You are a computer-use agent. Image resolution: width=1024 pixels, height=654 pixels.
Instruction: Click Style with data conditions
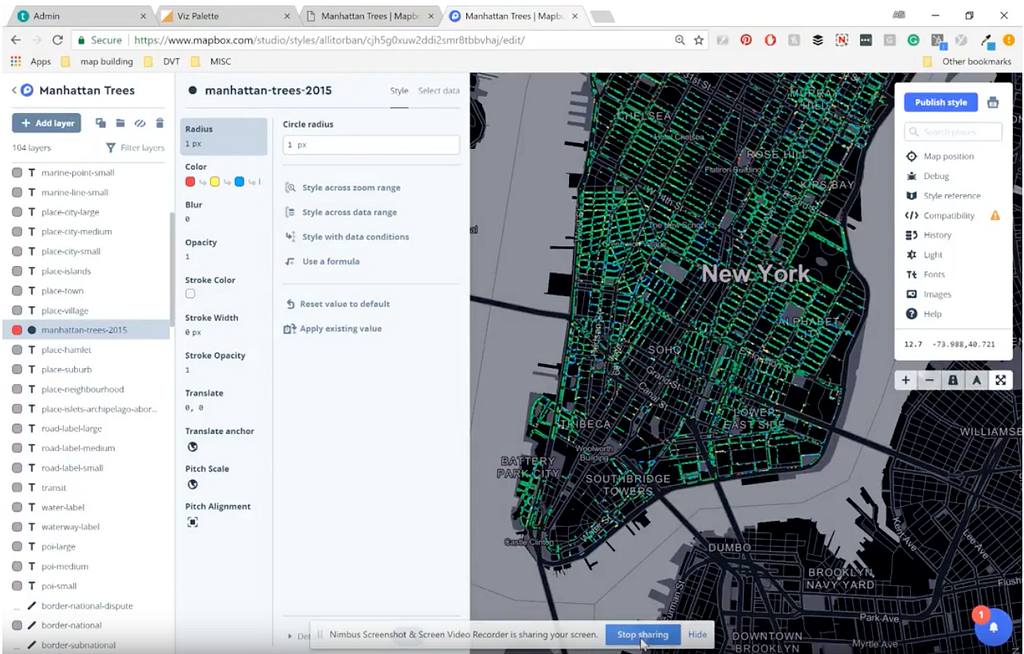coord(347,237)
